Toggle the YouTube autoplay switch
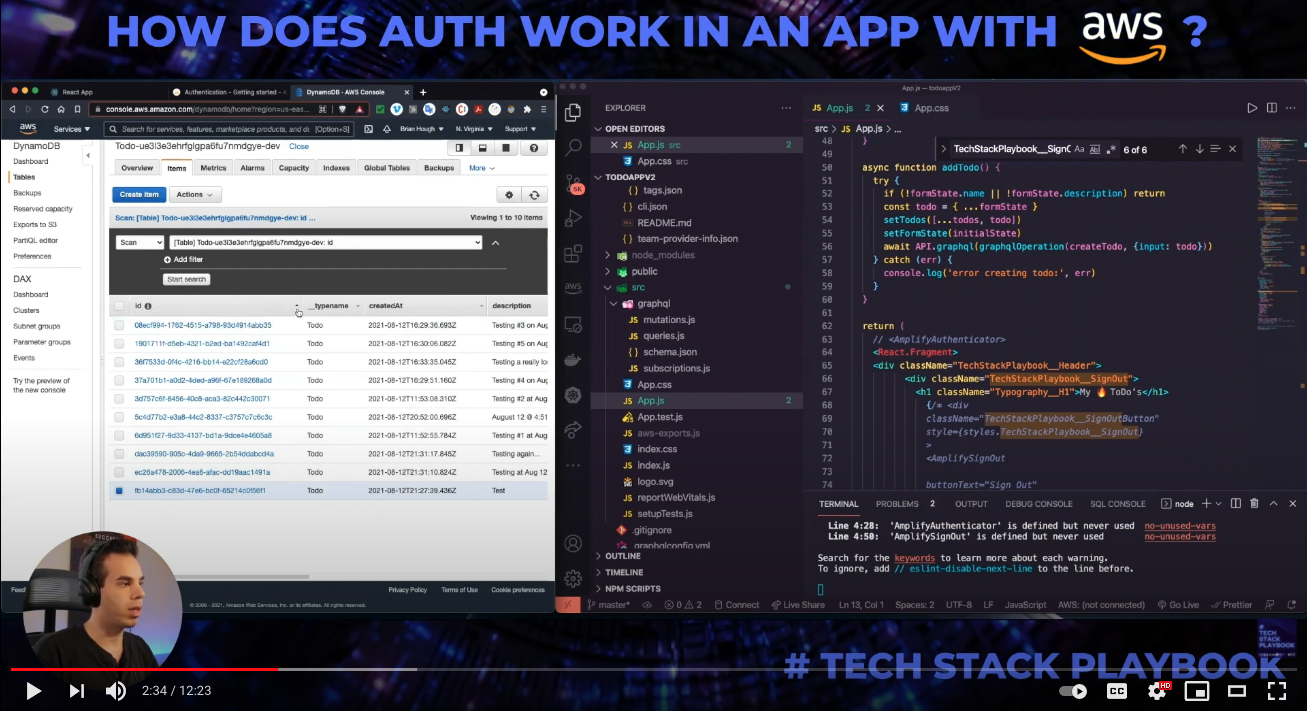The image size is (1307, 711). (1073, 691)
